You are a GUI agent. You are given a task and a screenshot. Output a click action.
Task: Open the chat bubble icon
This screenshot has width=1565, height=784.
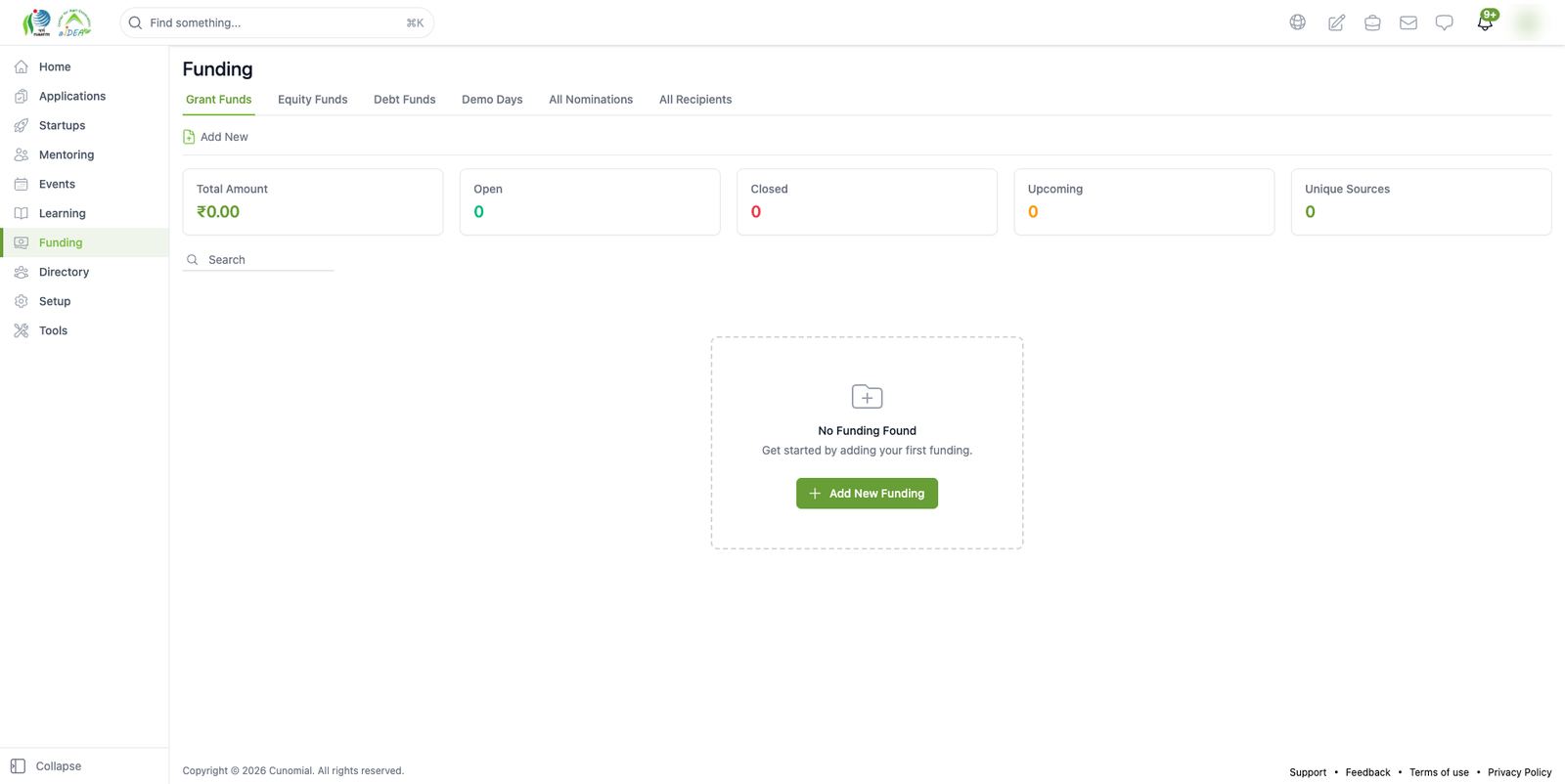click(x=1444, y=22)
